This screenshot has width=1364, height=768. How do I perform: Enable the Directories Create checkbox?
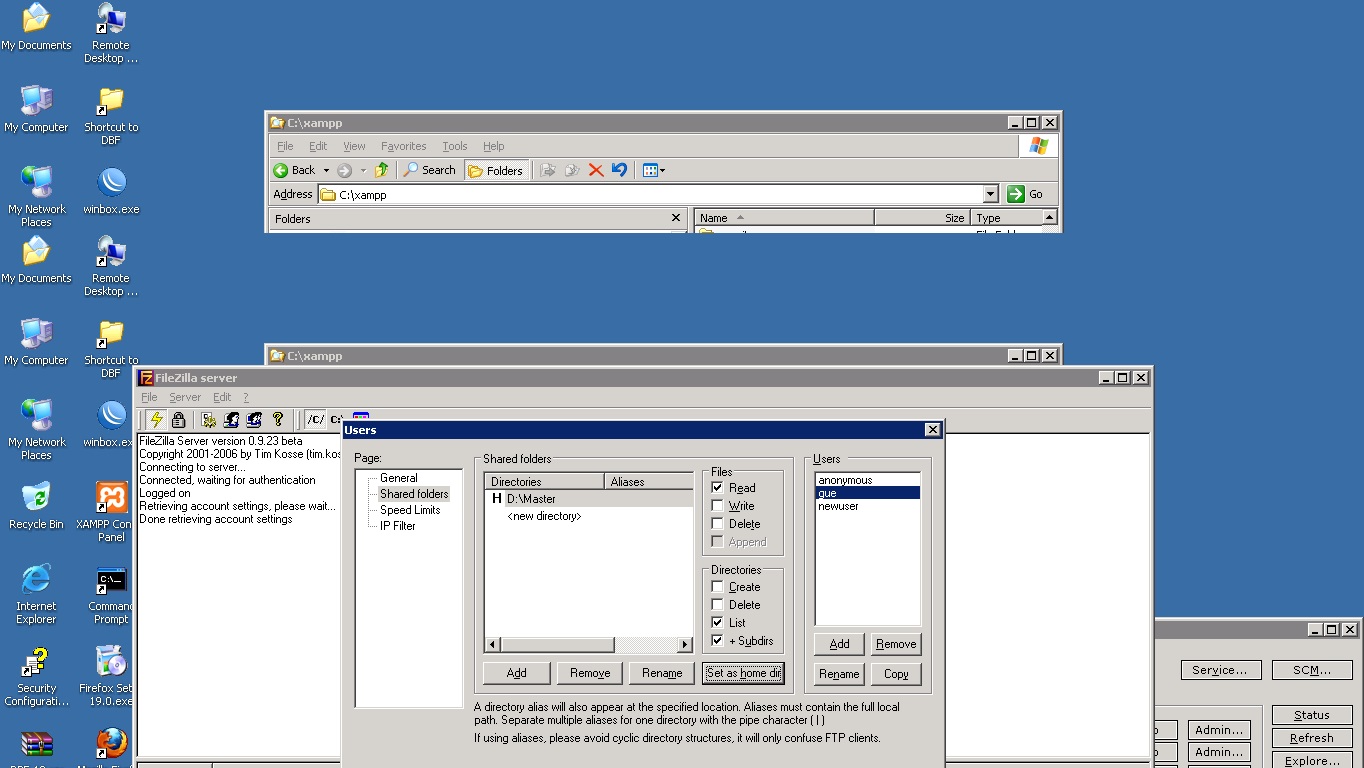717,587
